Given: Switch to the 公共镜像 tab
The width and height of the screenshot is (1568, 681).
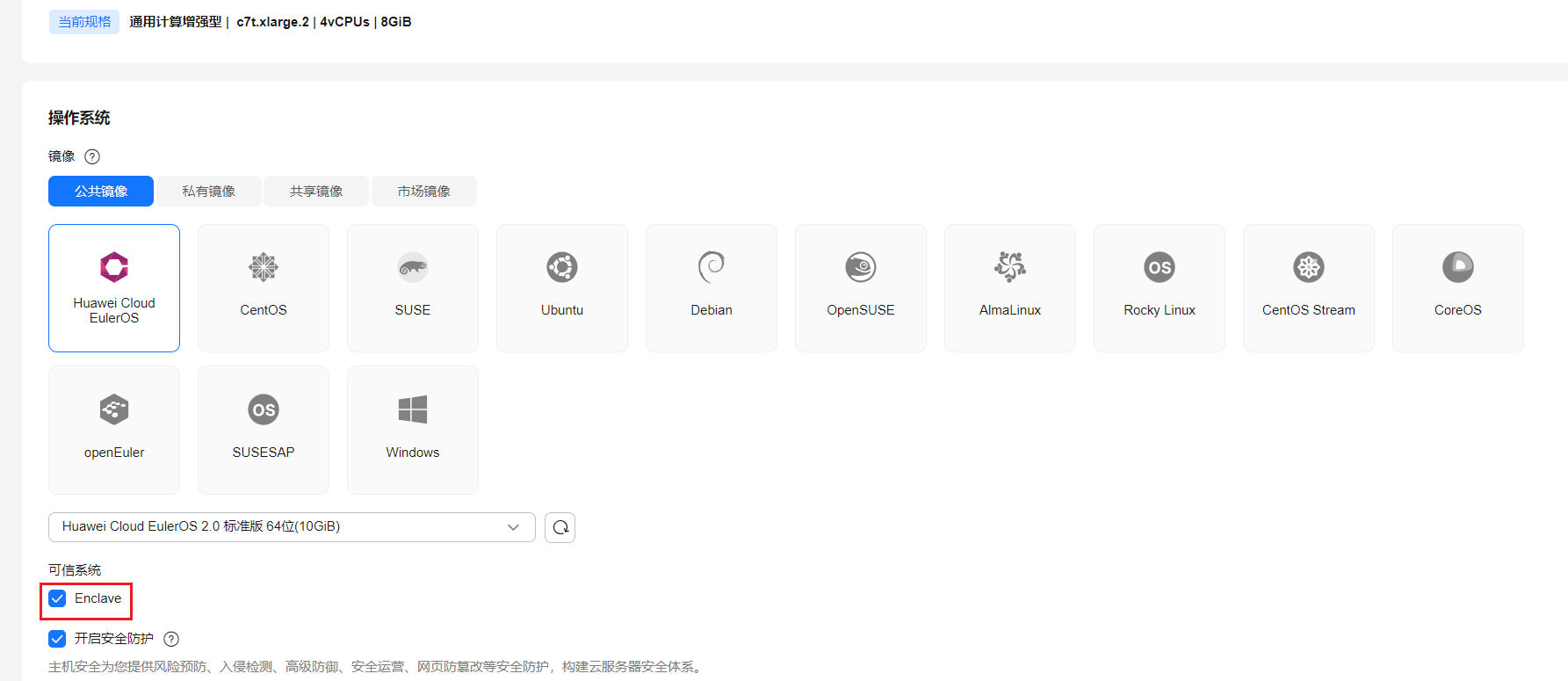Looking at the screenshot, I should click(101, 191).
